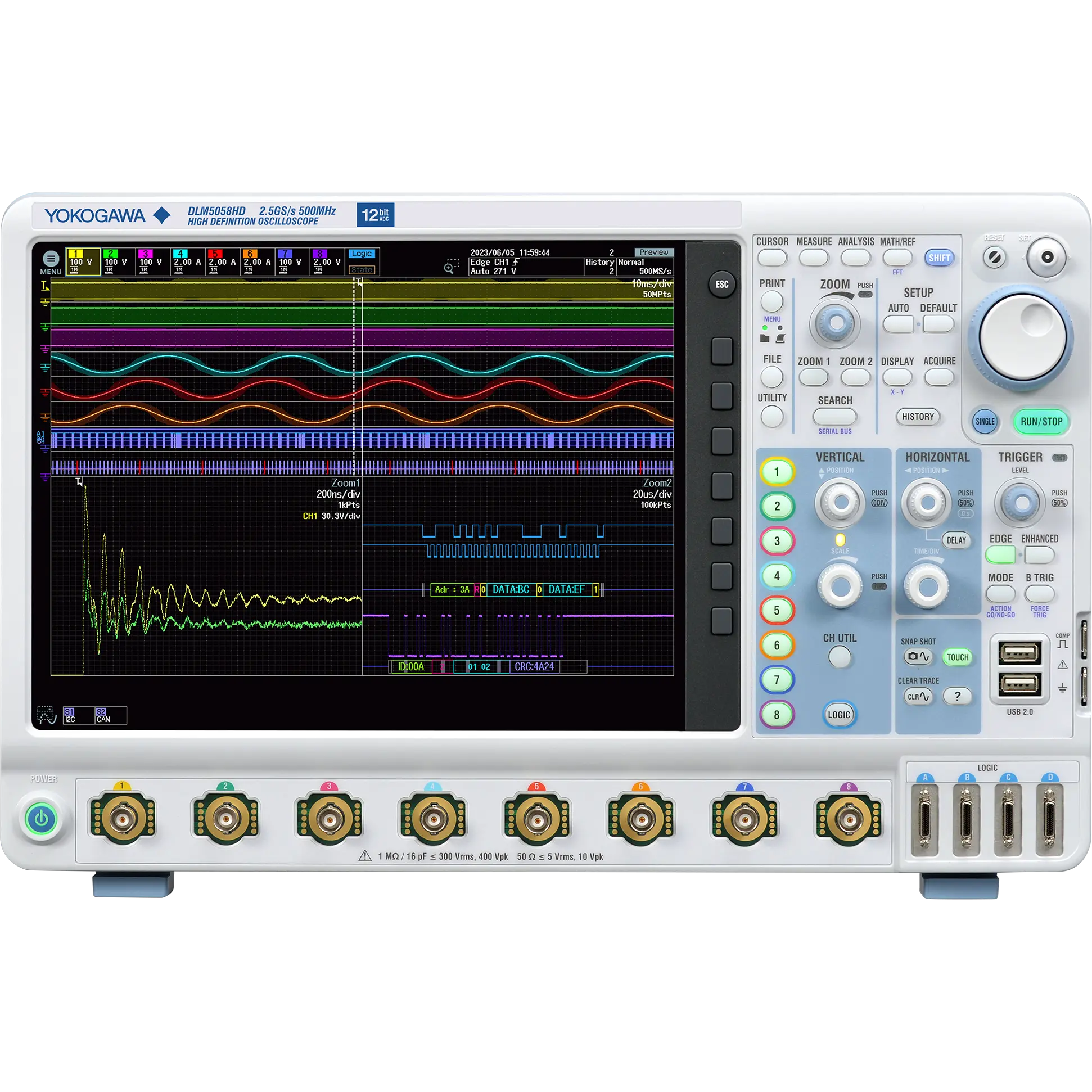Screen dimensions: 1092x1092
Task: Select the upper USB 2.0 port
Action: click(1019, 654)
